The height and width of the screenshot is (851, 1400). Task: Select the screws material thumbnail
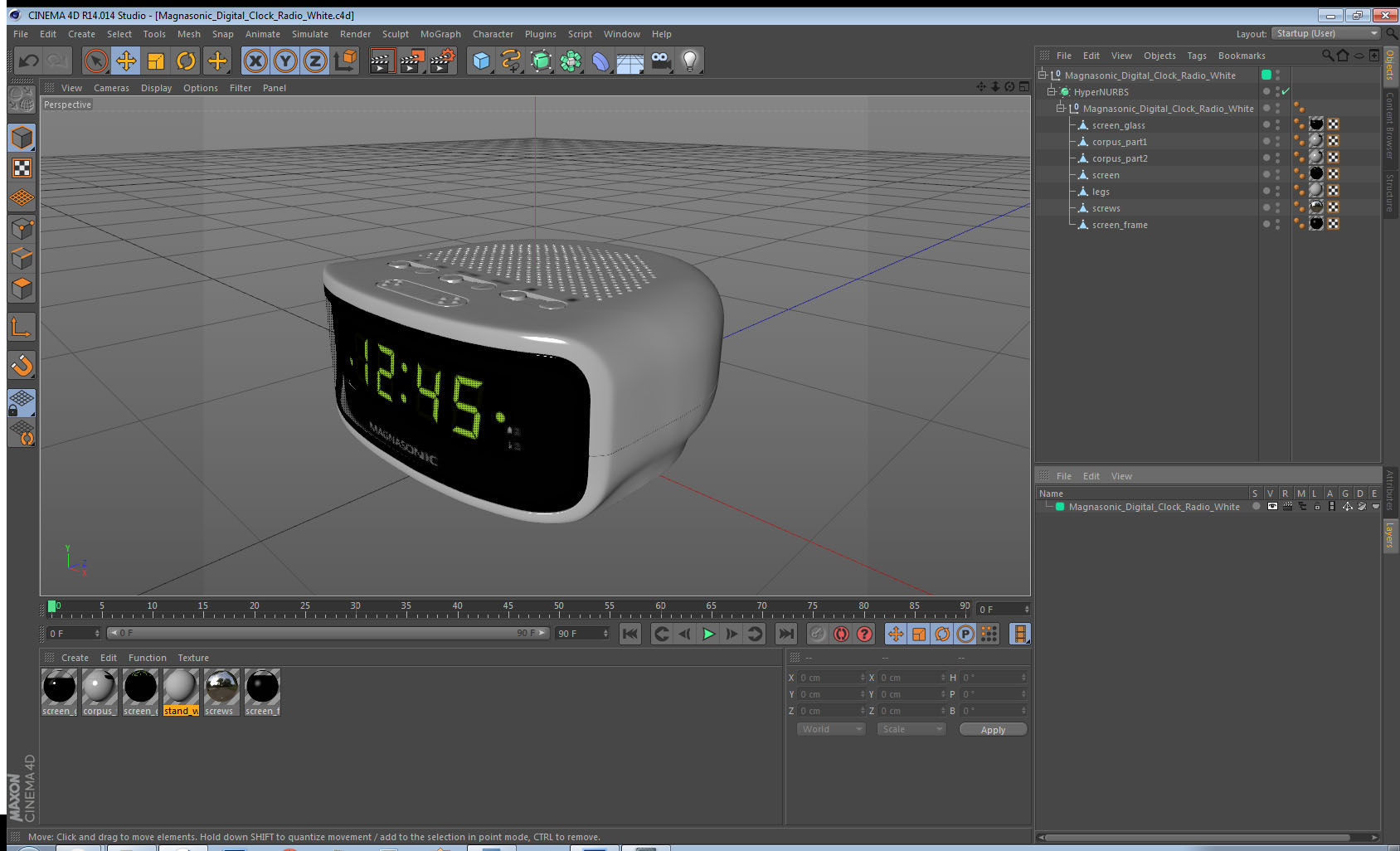tap(221, 692)
